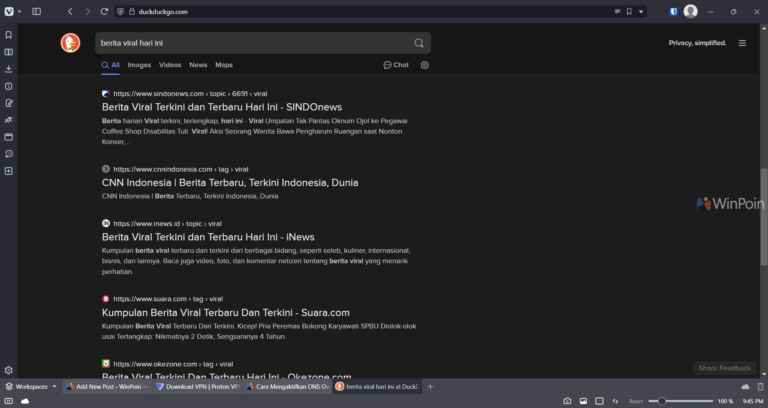This screenshot has height=408, width=768.
Task: Open the DuckDuckGo hamburger menu
Action: (743, 43)
